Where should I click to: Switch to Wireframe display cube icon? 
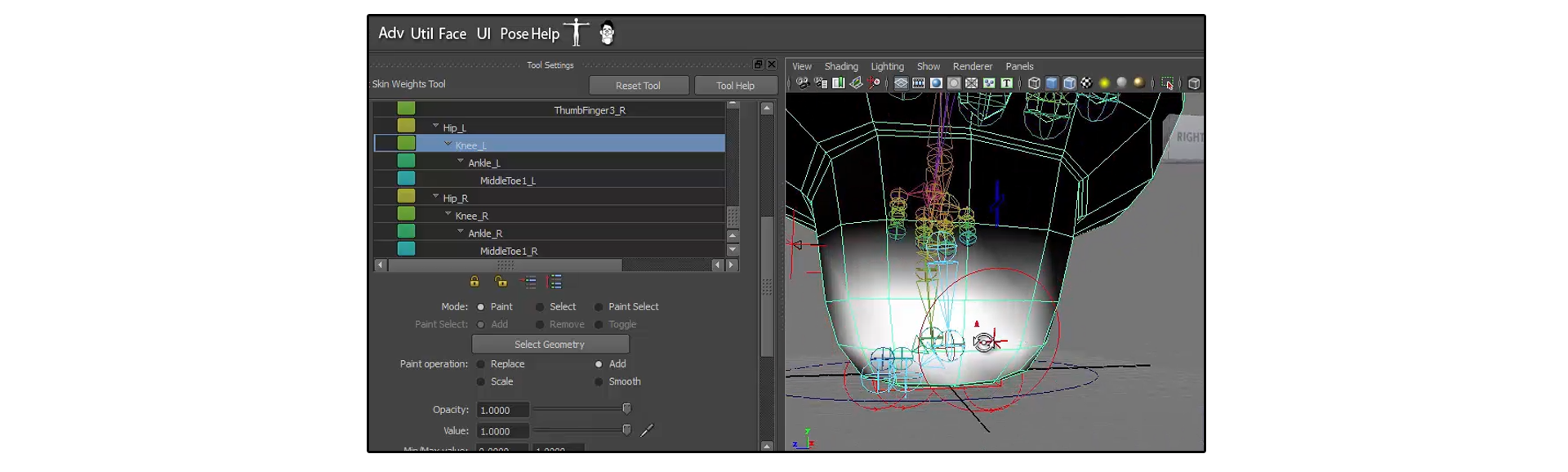click(1034, 83)
